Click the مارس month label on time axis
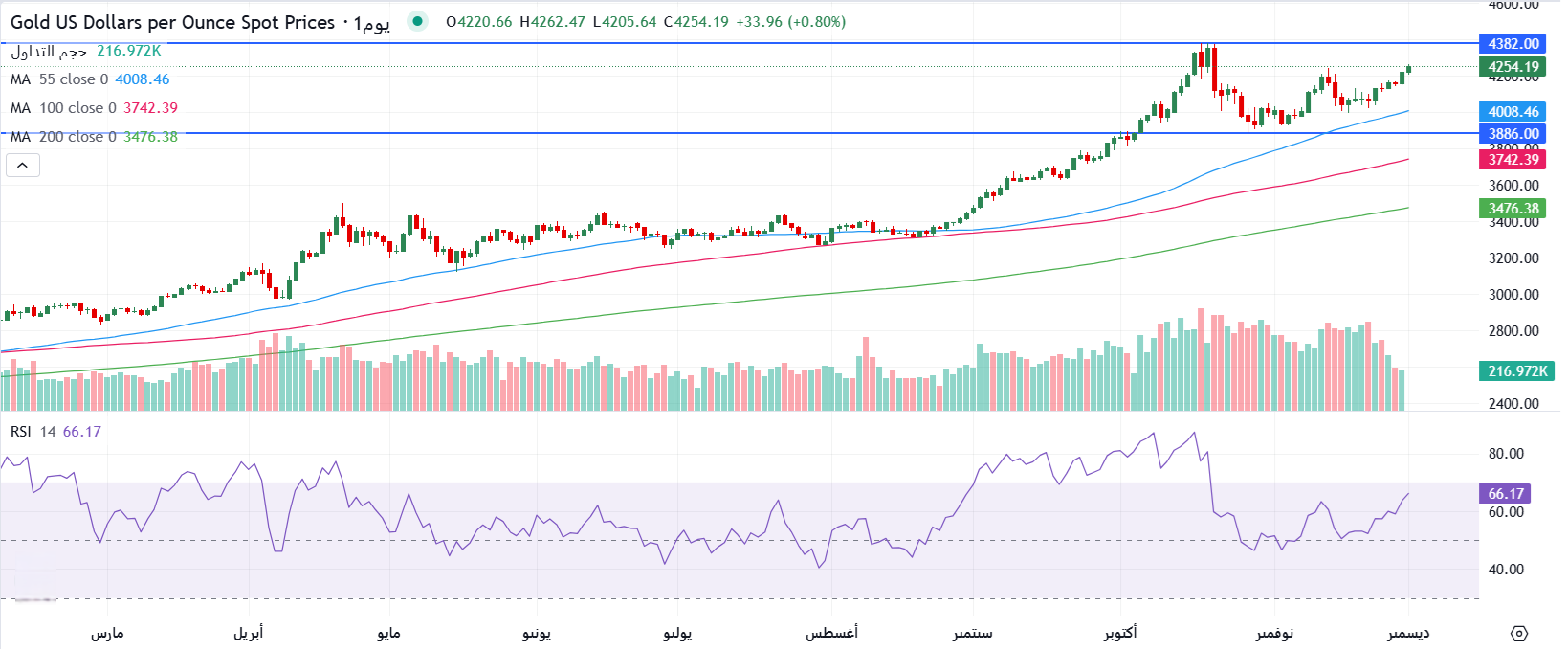Image resolution: width=1568 pixels, height=651 pixels. point(107,633)
